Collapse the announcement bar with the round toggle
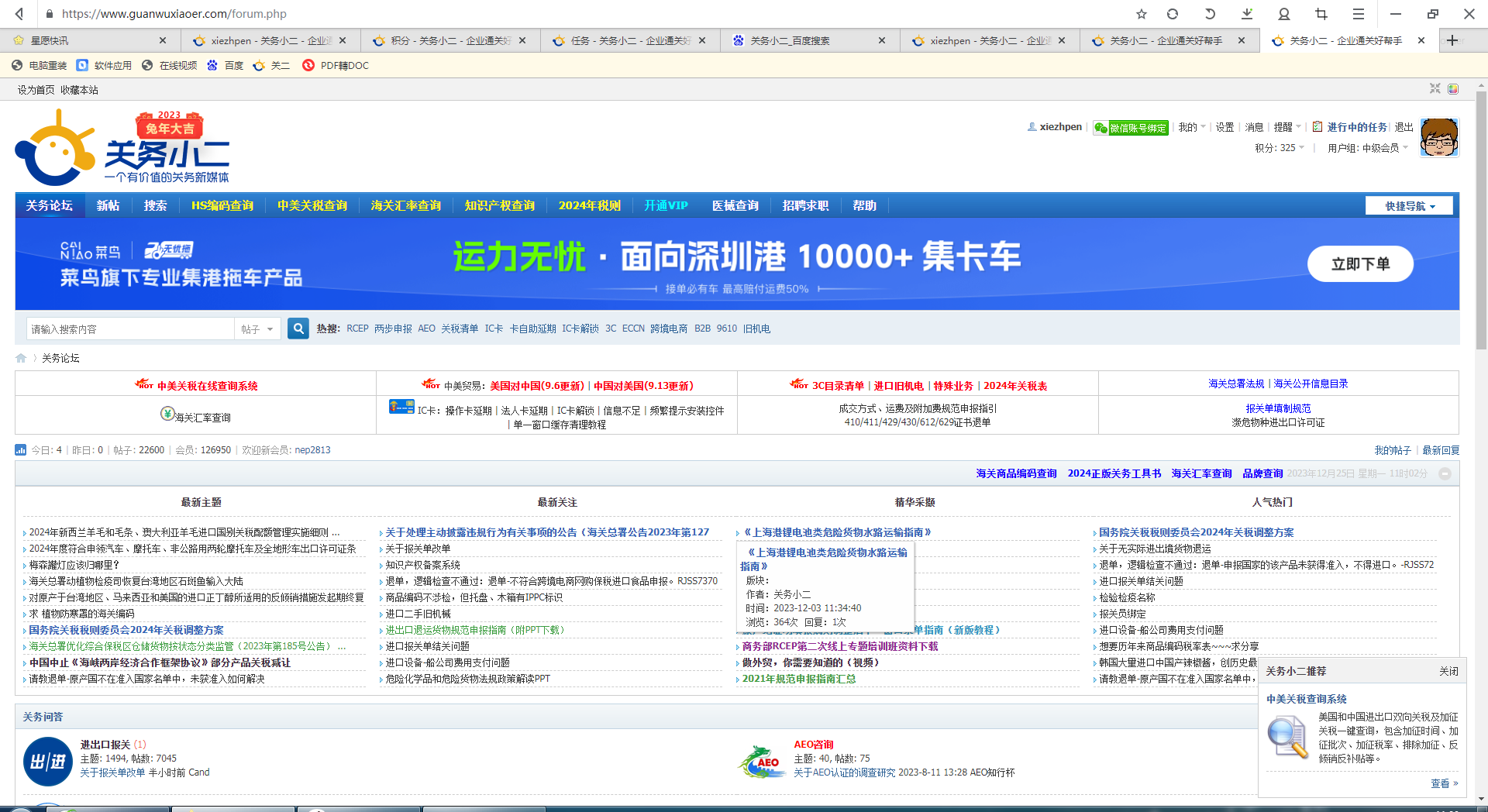 click(1445, 473)
